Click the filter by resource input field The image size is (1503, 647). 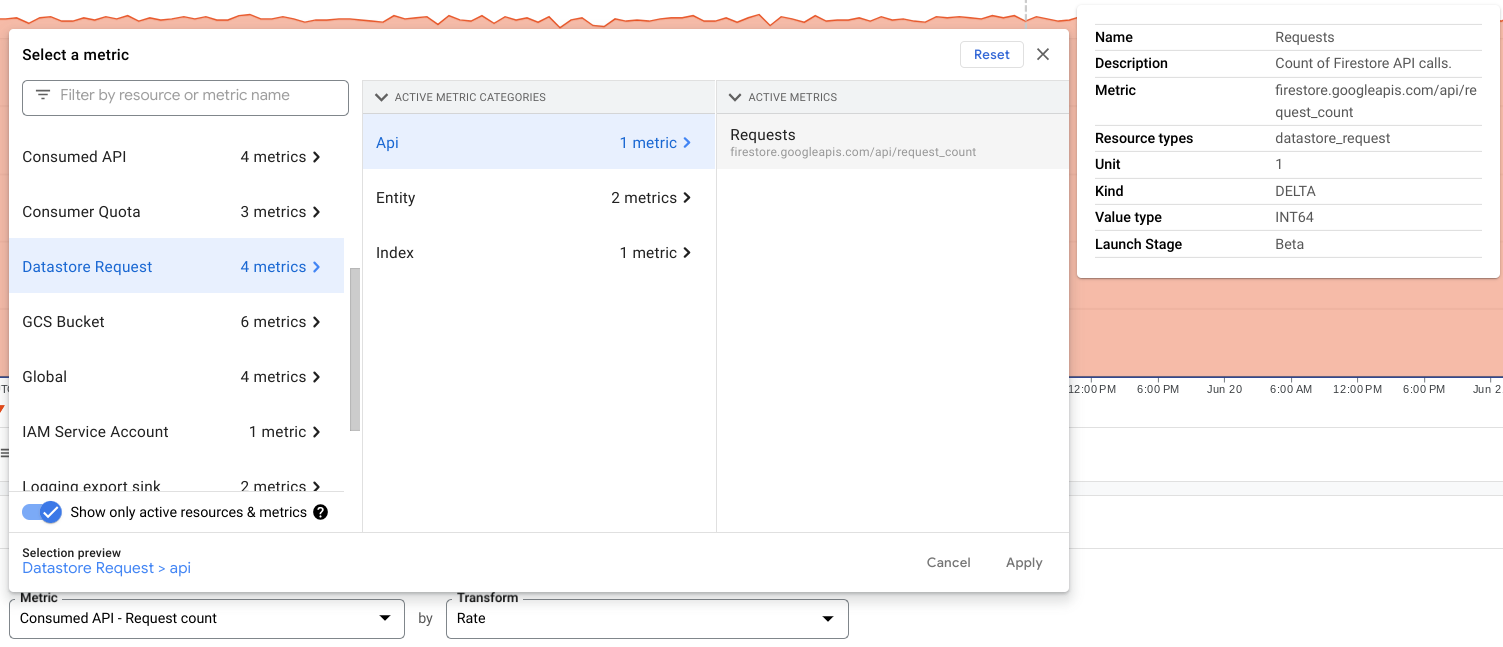[198, 96]
